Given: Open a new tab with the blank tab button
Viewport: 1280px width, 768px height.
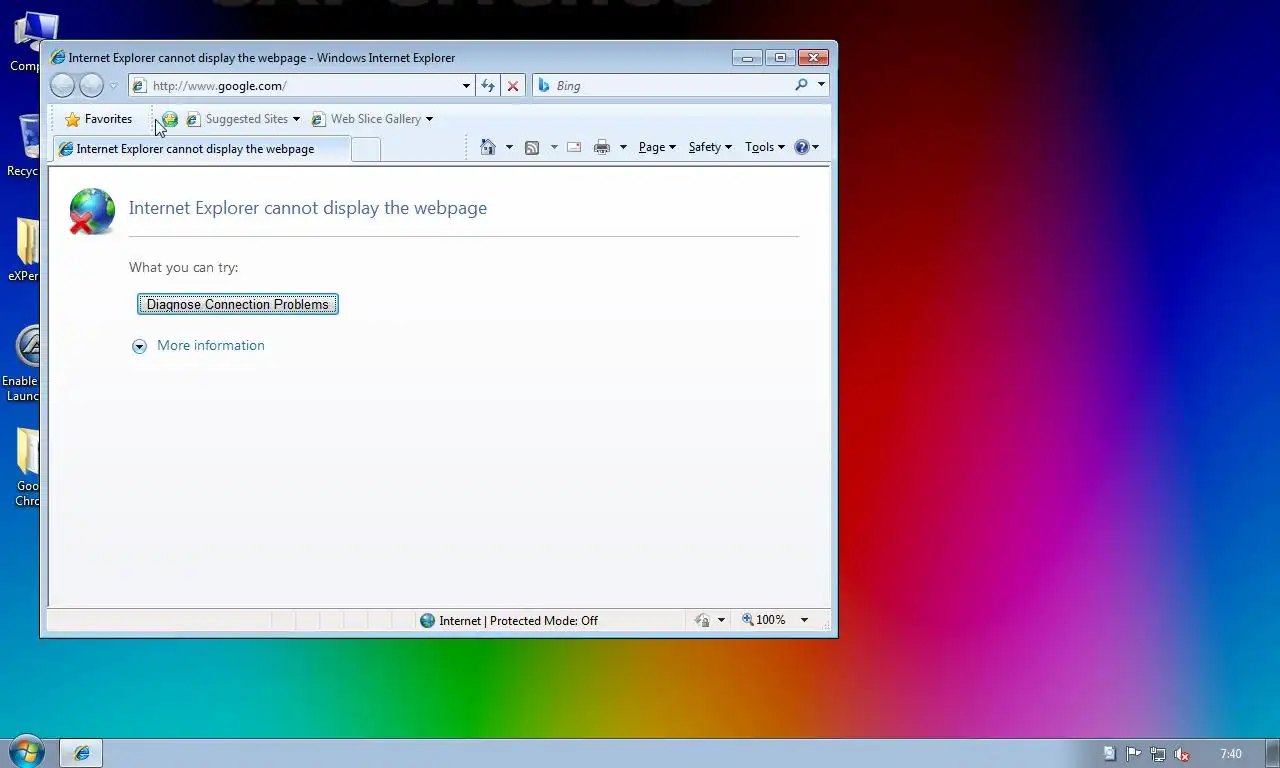Looking at the screenshot, I should (366, 149).
